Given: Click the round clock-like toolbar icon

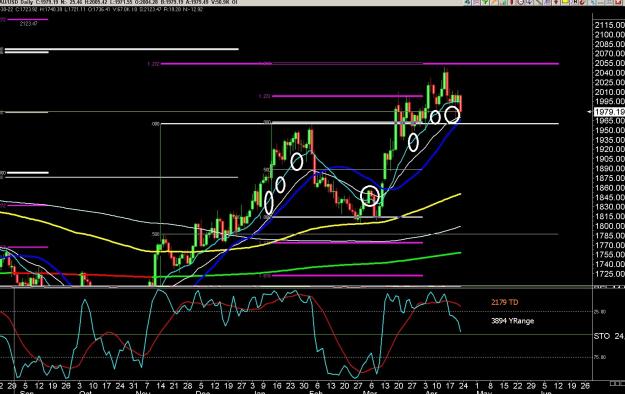Looking at the screenshot, I should (521, 2).
